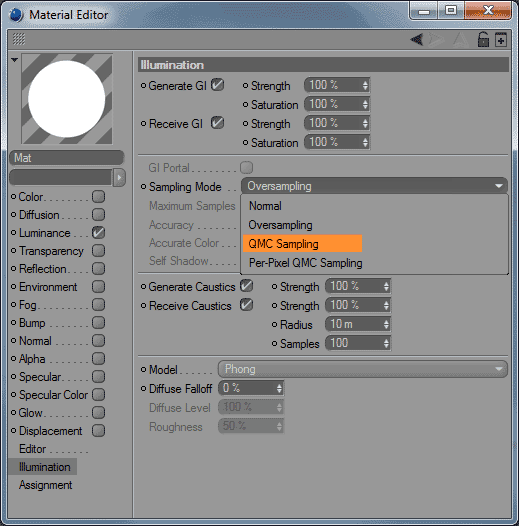Open the Model dropdown showing Phong
The height and width of the screenshot is (526, 519).
click(x=363, y=369)
